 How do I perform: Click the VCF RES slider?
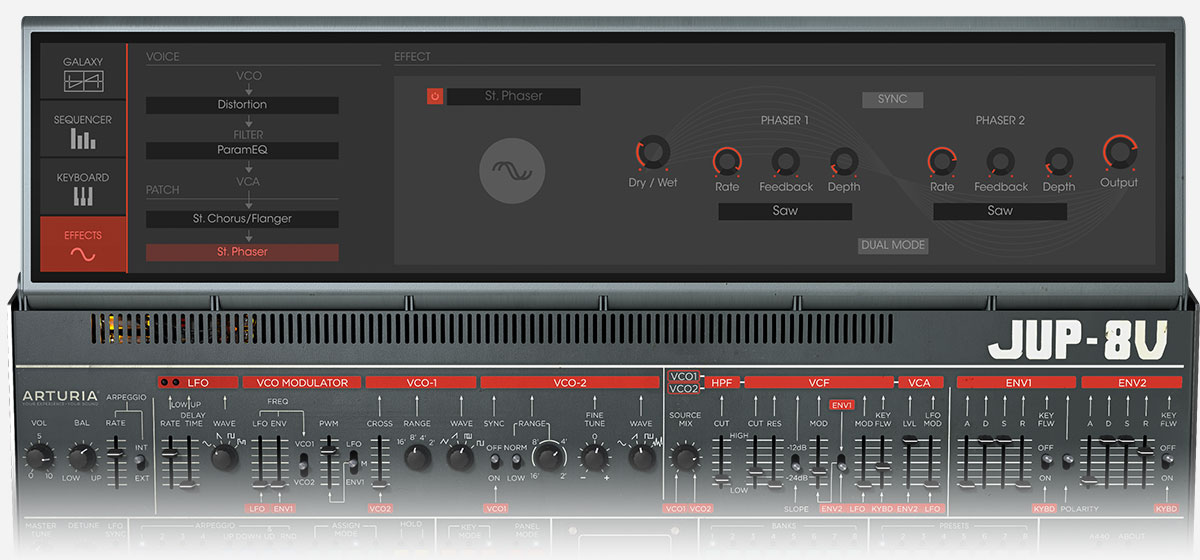pyautogui.click(x=774, y=462)
